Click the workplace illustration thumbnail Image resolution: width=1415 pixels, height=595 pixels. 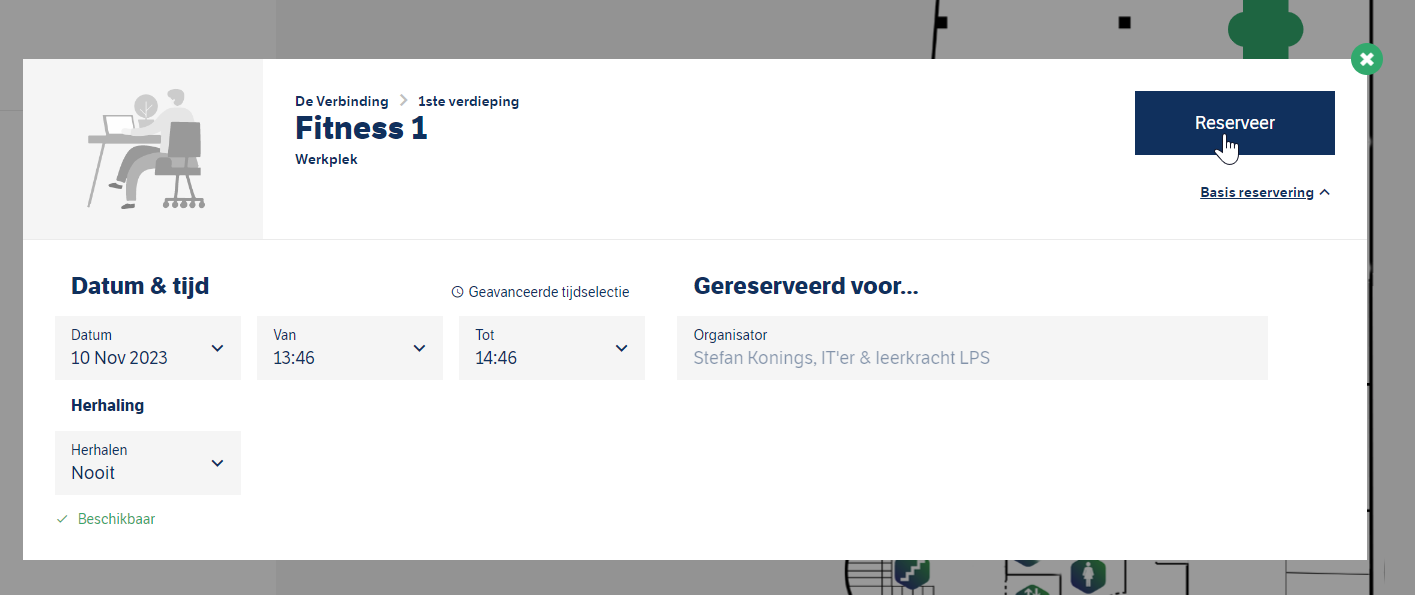143,149
